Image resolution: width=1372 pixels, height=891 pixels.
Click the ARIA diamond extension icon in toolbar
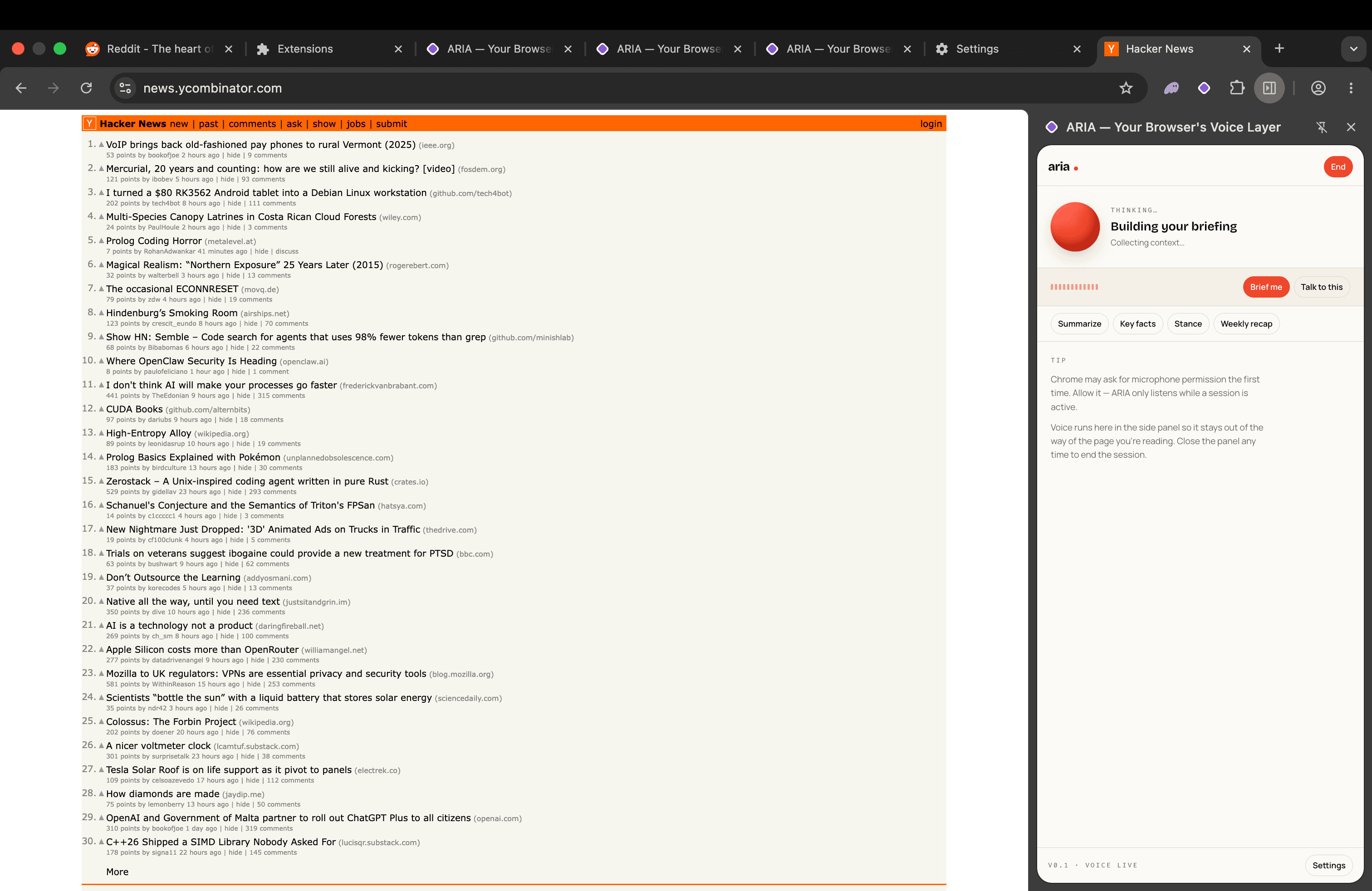click(x=1204, y=88)
